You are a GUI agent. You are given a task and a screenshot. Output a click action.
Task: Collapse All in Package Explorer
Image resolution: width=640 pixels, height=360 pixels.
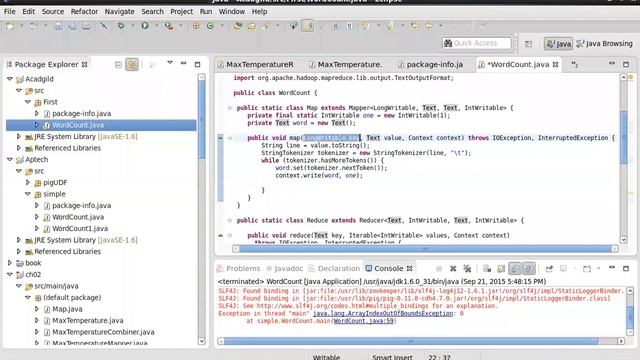tap(118, 64)
